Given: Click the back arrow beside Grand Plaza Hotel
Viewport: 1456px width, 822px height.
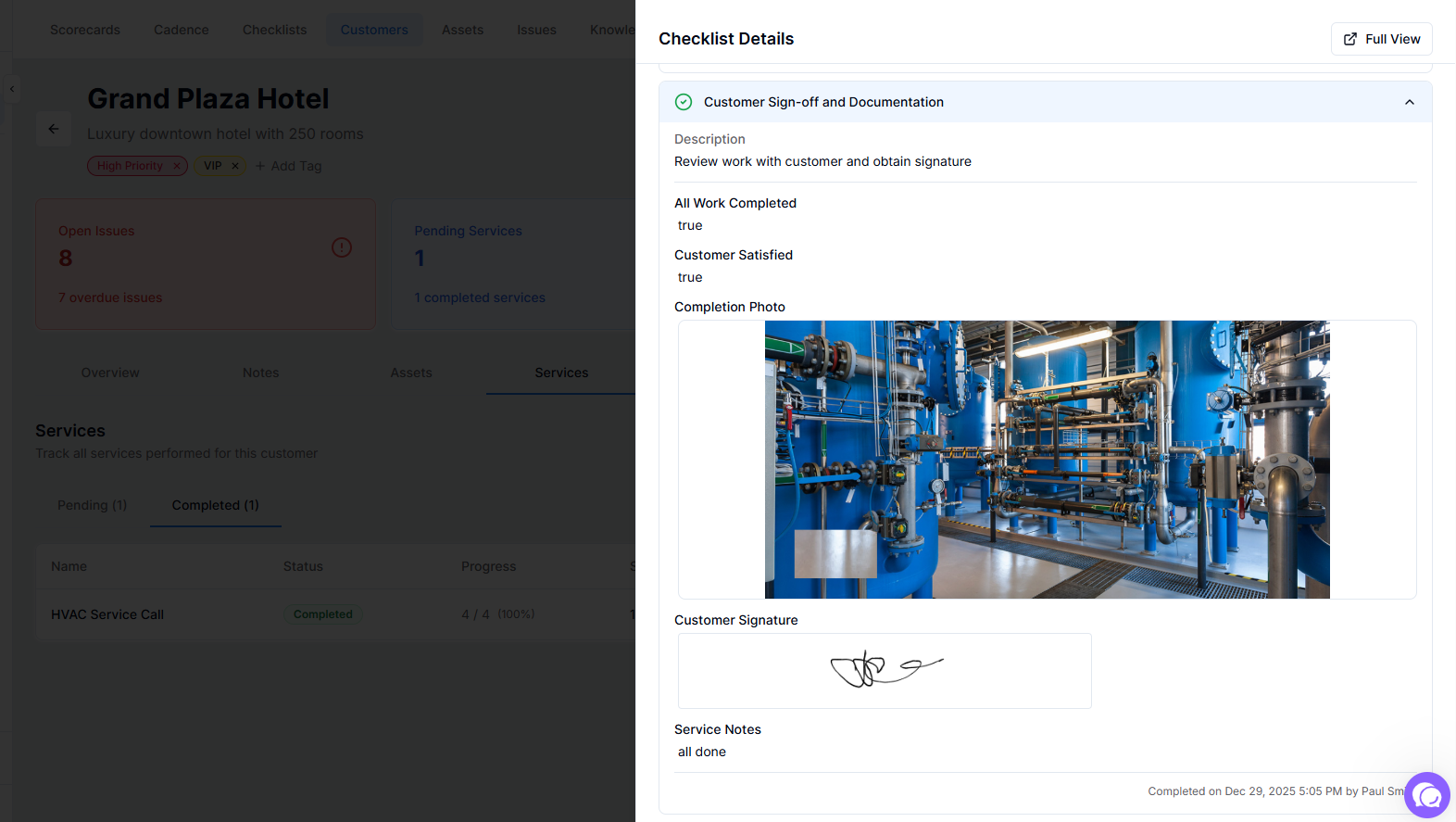Looking at the screenshot, I should (54, 129).
